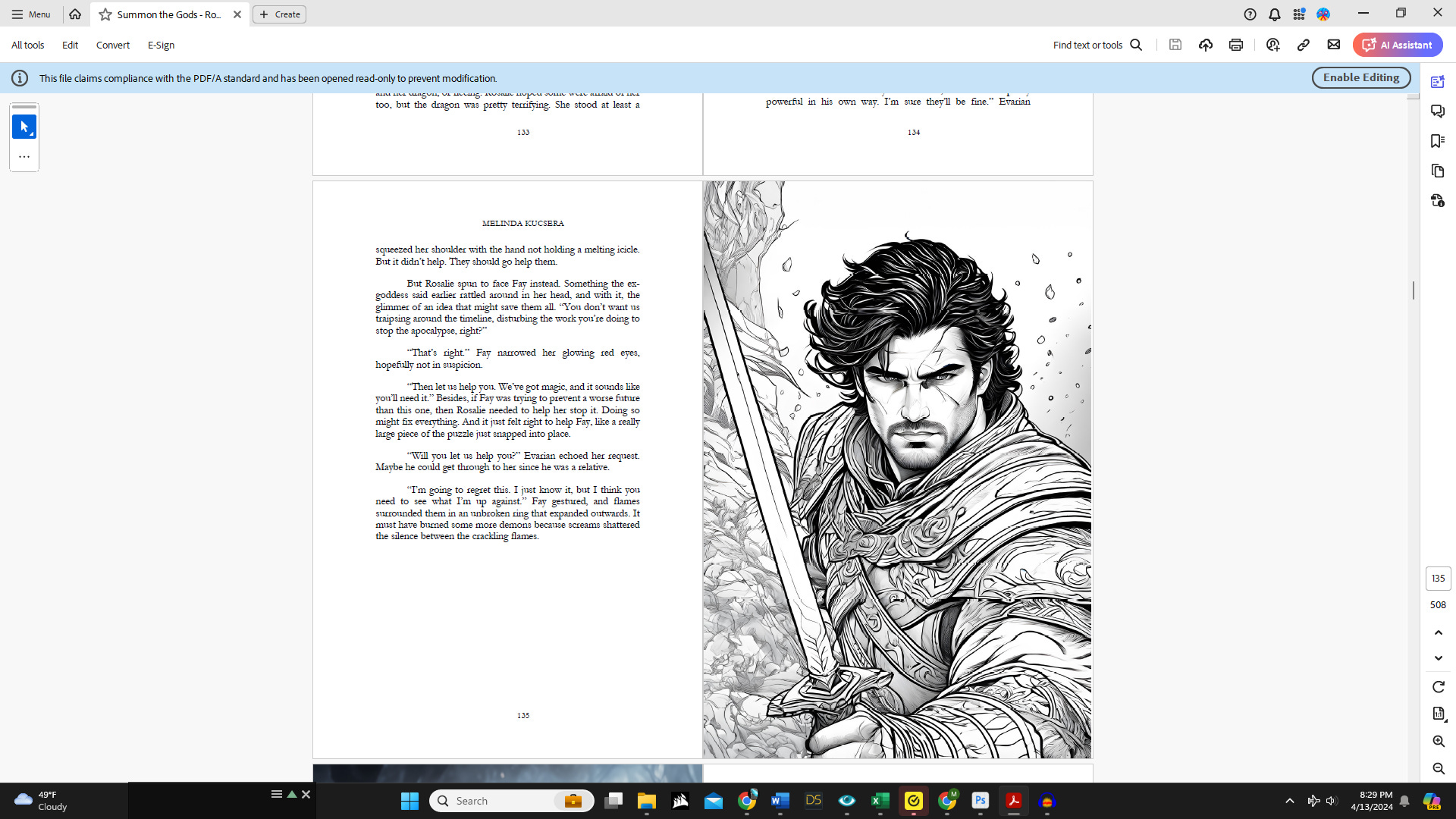Click the taskbar Search box
The height and width of the screenshot is (819, 1456).
pos(512,801)
